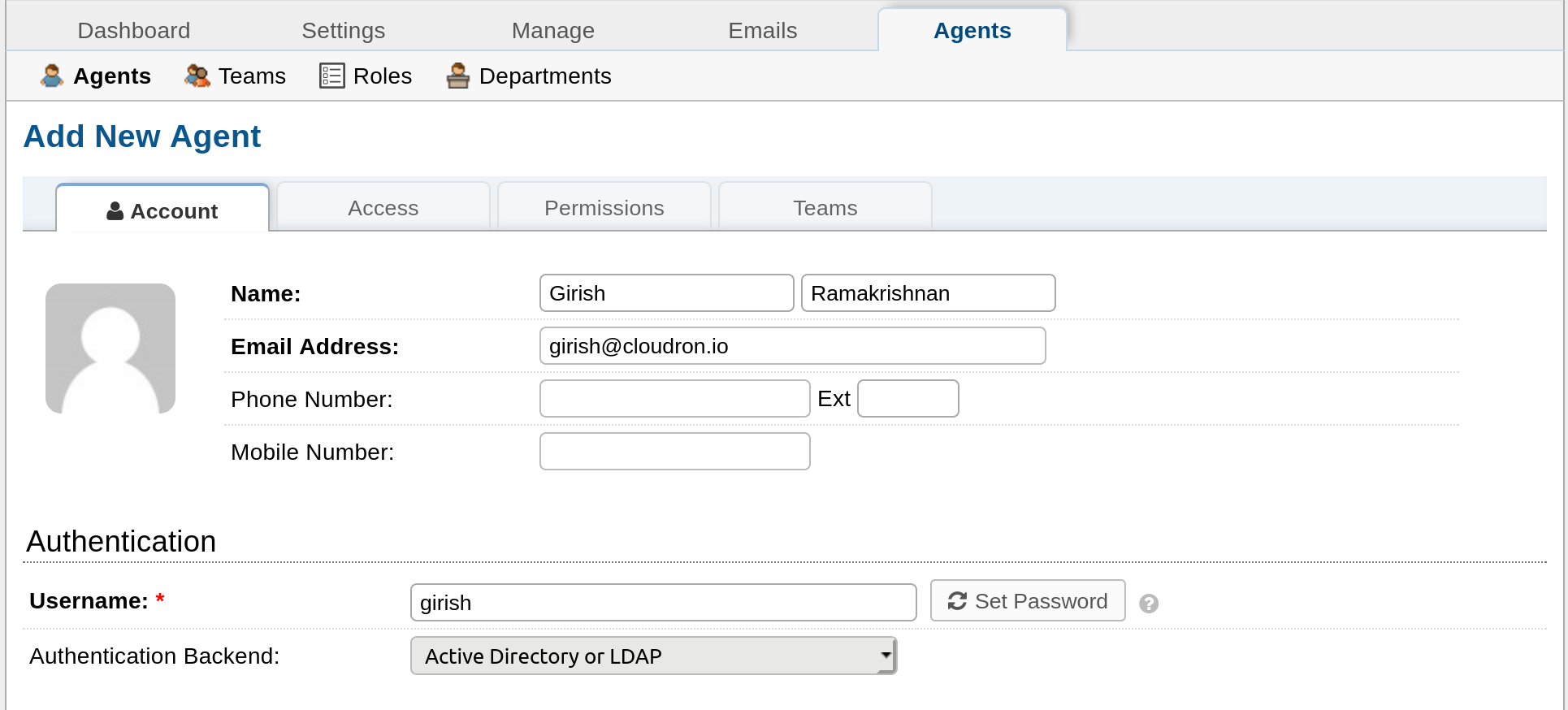Image resolution: width=1568 pixels, height=710 pixels.
Task: Click into the Phone Number field
Action: (x=674, y=399)
